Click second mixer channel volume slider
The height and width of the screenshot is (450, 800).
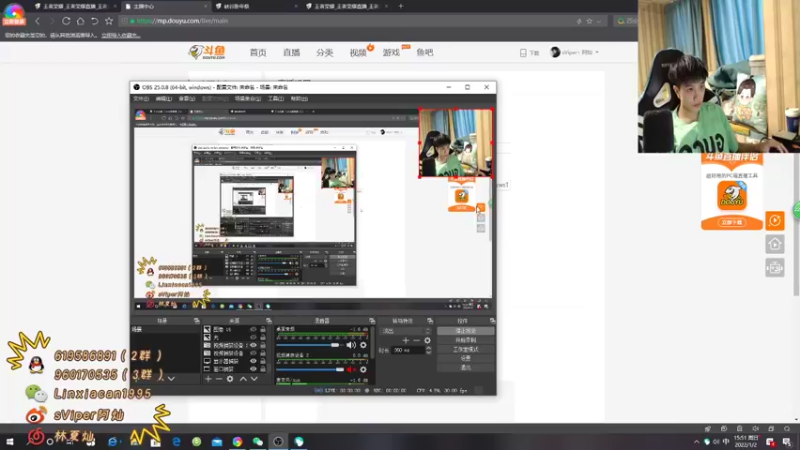point(309,369)
